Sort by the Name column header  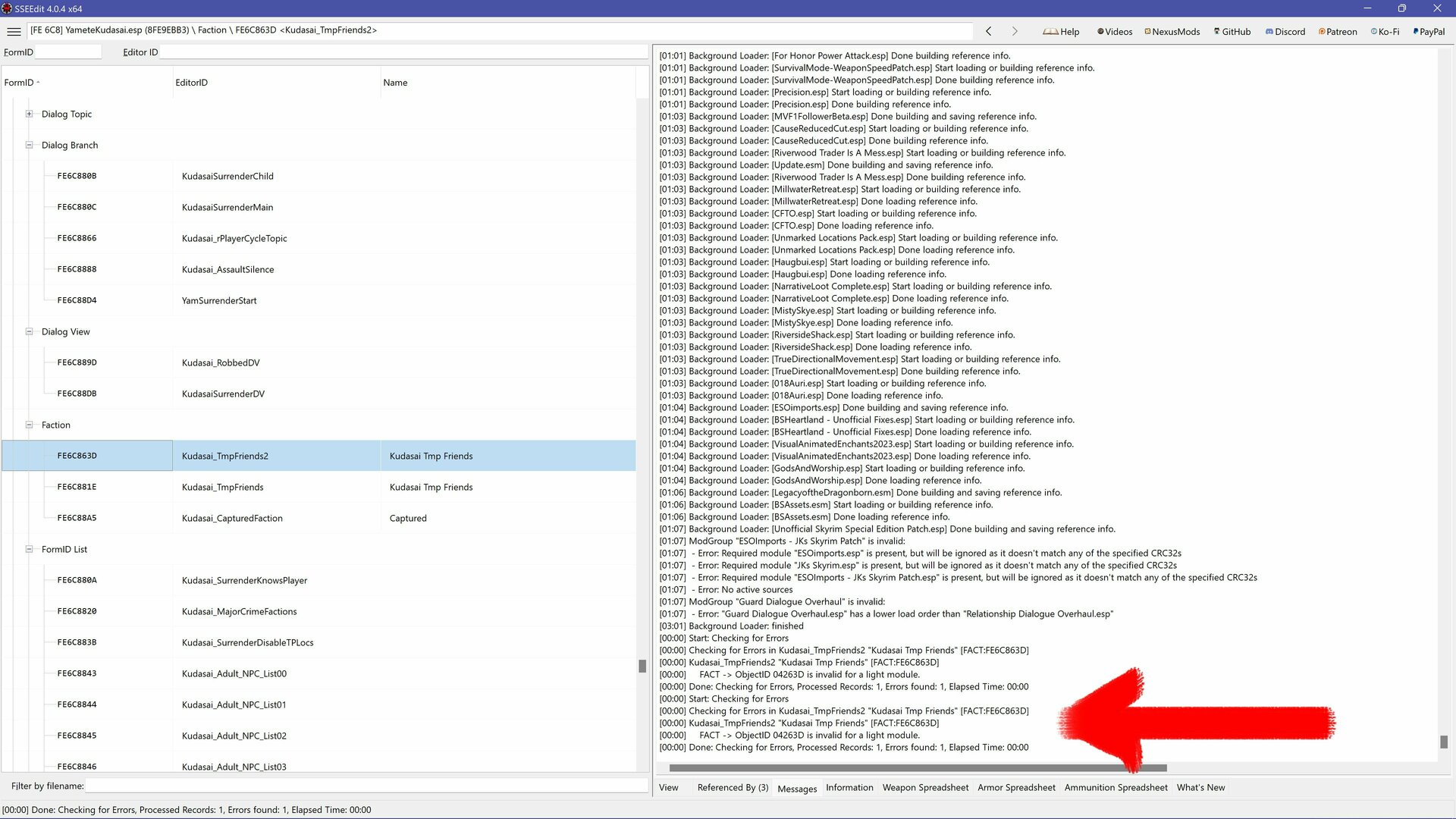(x=508, y=83)
